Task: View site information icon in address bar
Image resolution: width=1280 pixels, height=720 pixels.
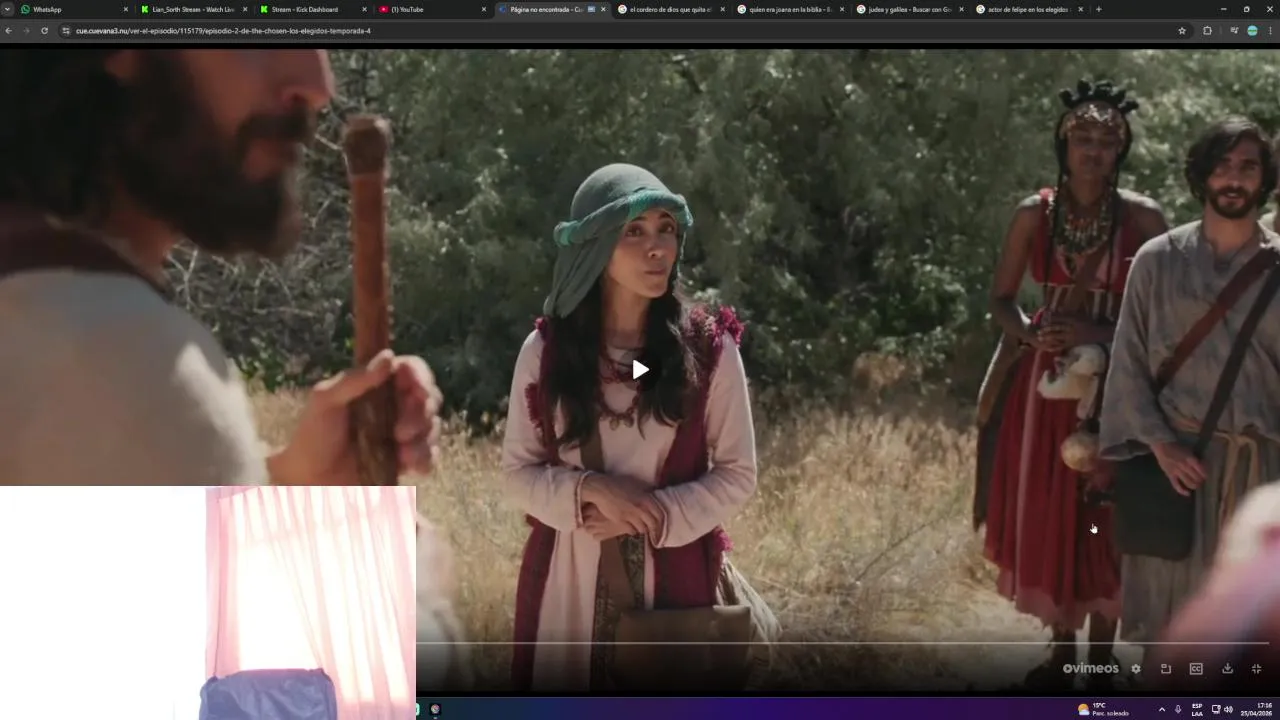Action: click(66, 31)
